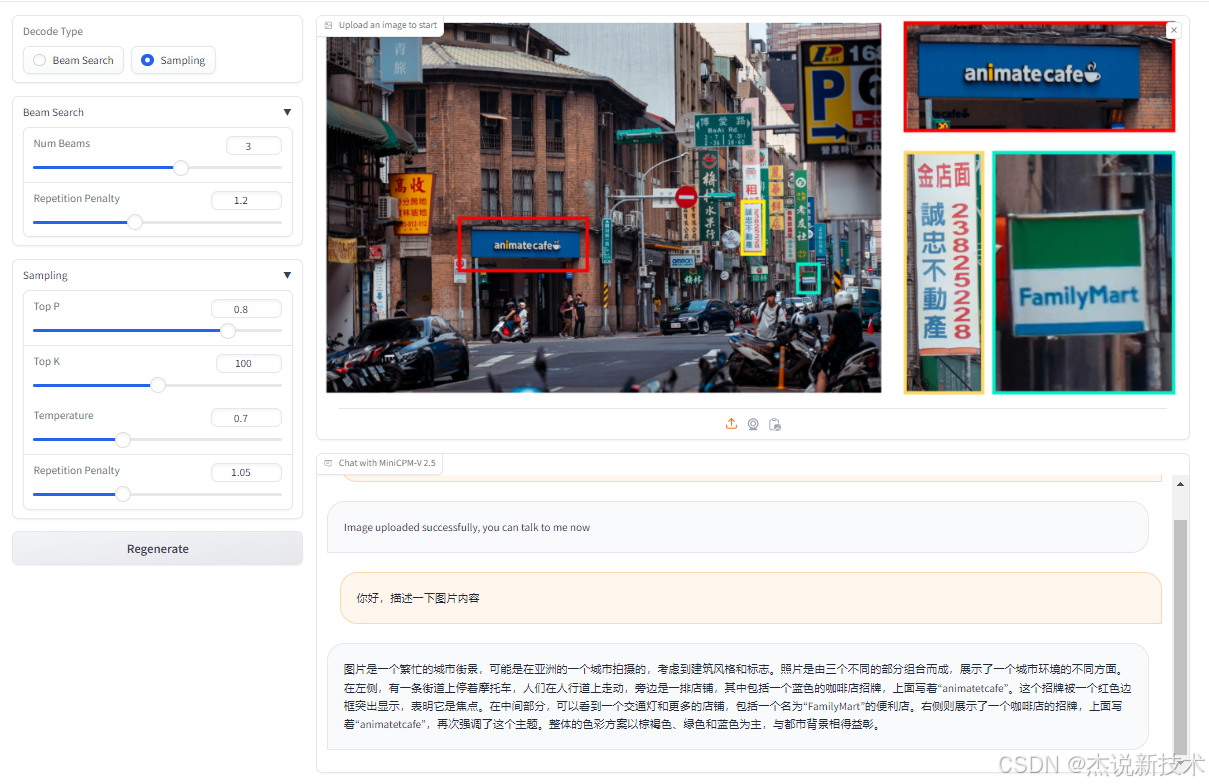1209x784 pixels.
Task: Click the Top P slider handle
Action: [228, 330]
